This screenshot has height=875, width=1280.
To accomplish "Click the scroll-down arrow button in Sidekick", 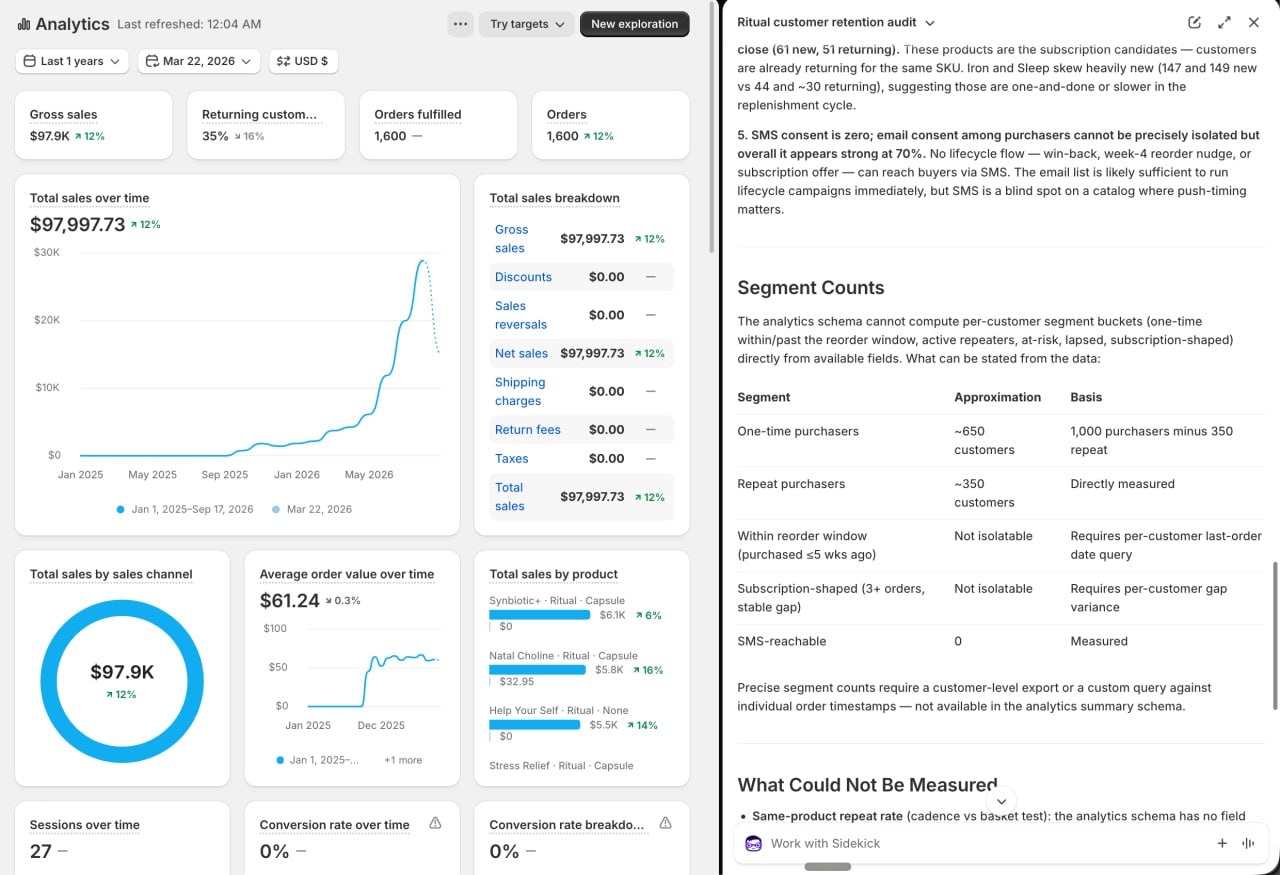I will click(1001, 801).
